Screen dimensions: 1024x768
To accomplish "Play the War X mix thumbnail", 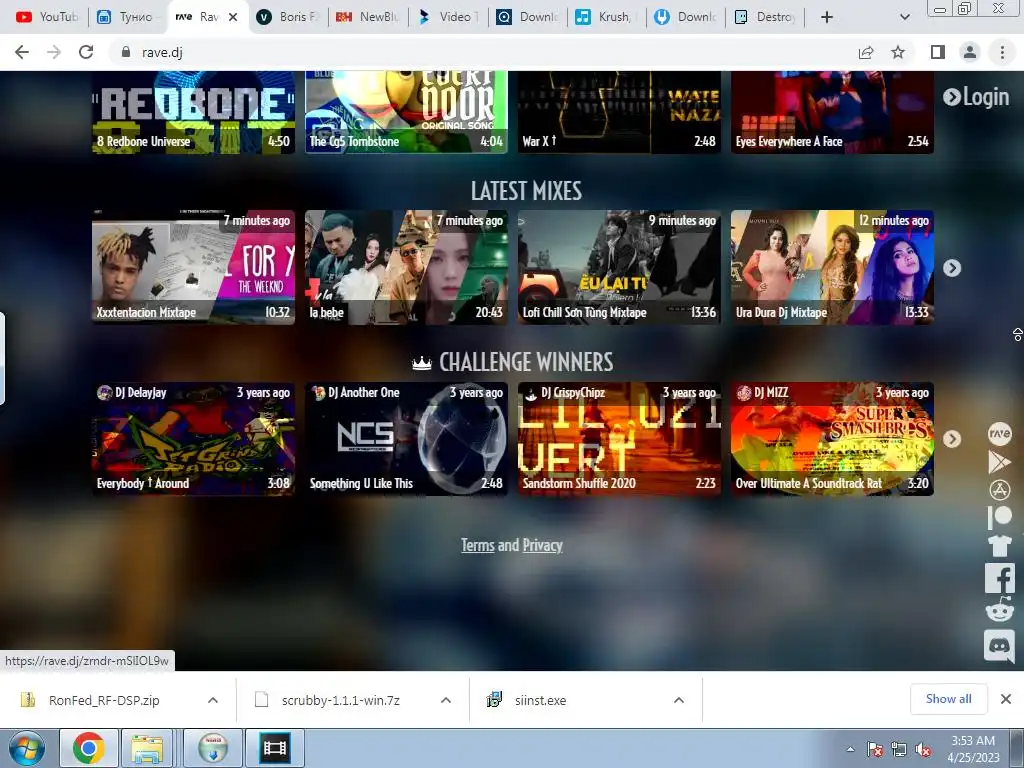I will (x=619, y=112).
